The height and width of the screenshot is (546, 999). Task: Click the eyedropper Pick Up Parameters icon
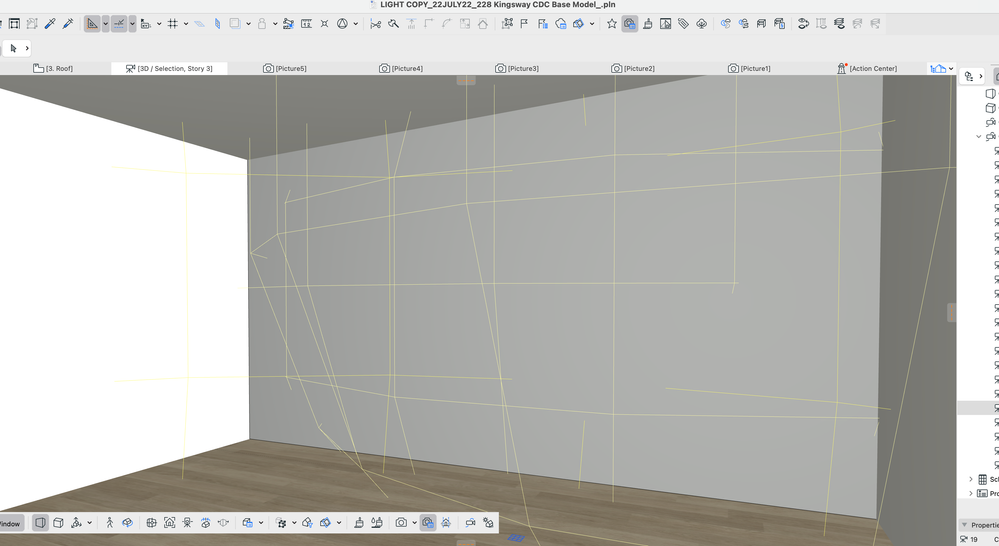pos(50,24)
